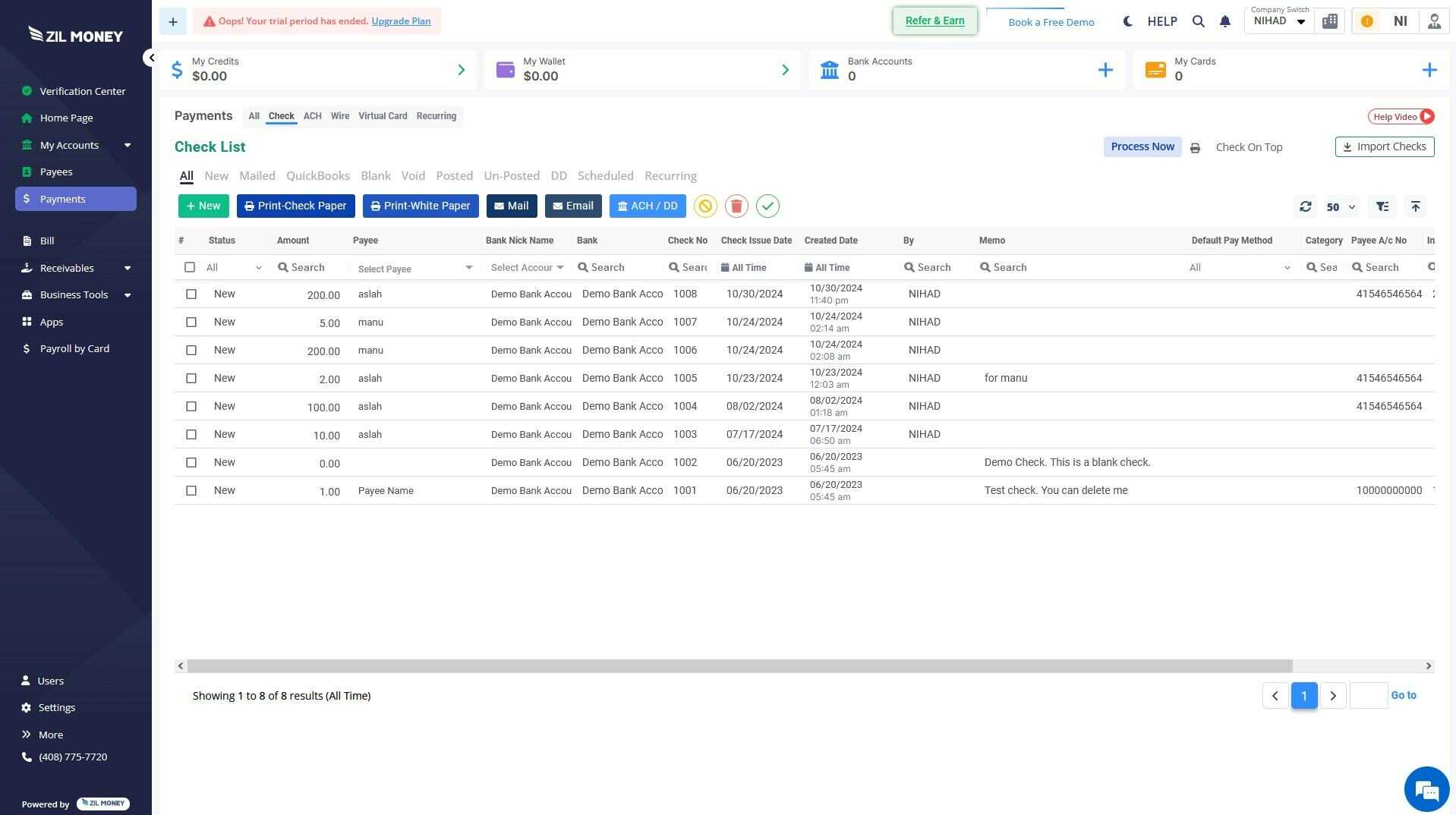
Task: Follow the Upgrade Plan link
Action: [x=401, y=21]
